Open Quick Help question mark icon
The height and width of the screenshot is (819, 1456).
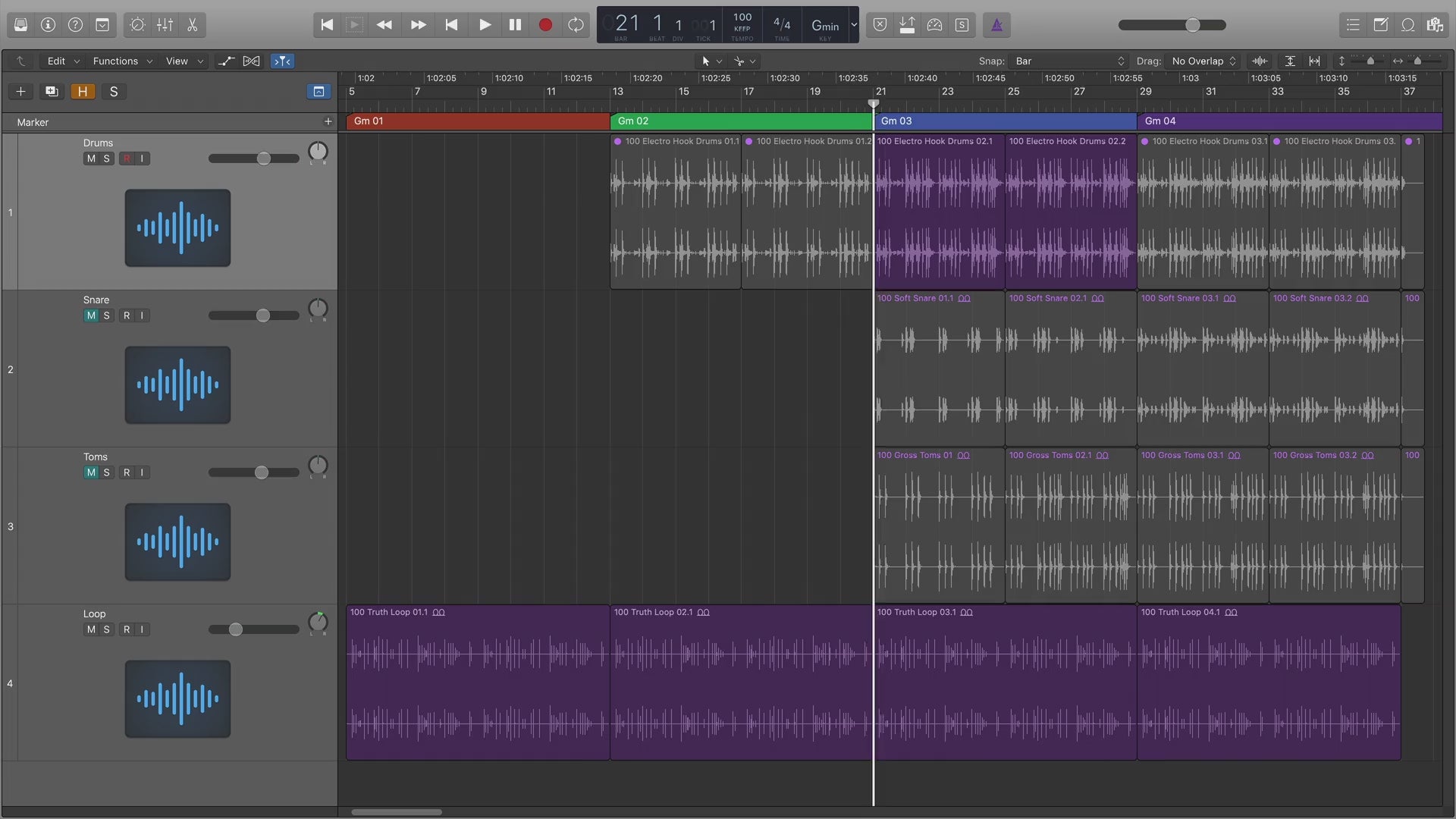point(75,25)
